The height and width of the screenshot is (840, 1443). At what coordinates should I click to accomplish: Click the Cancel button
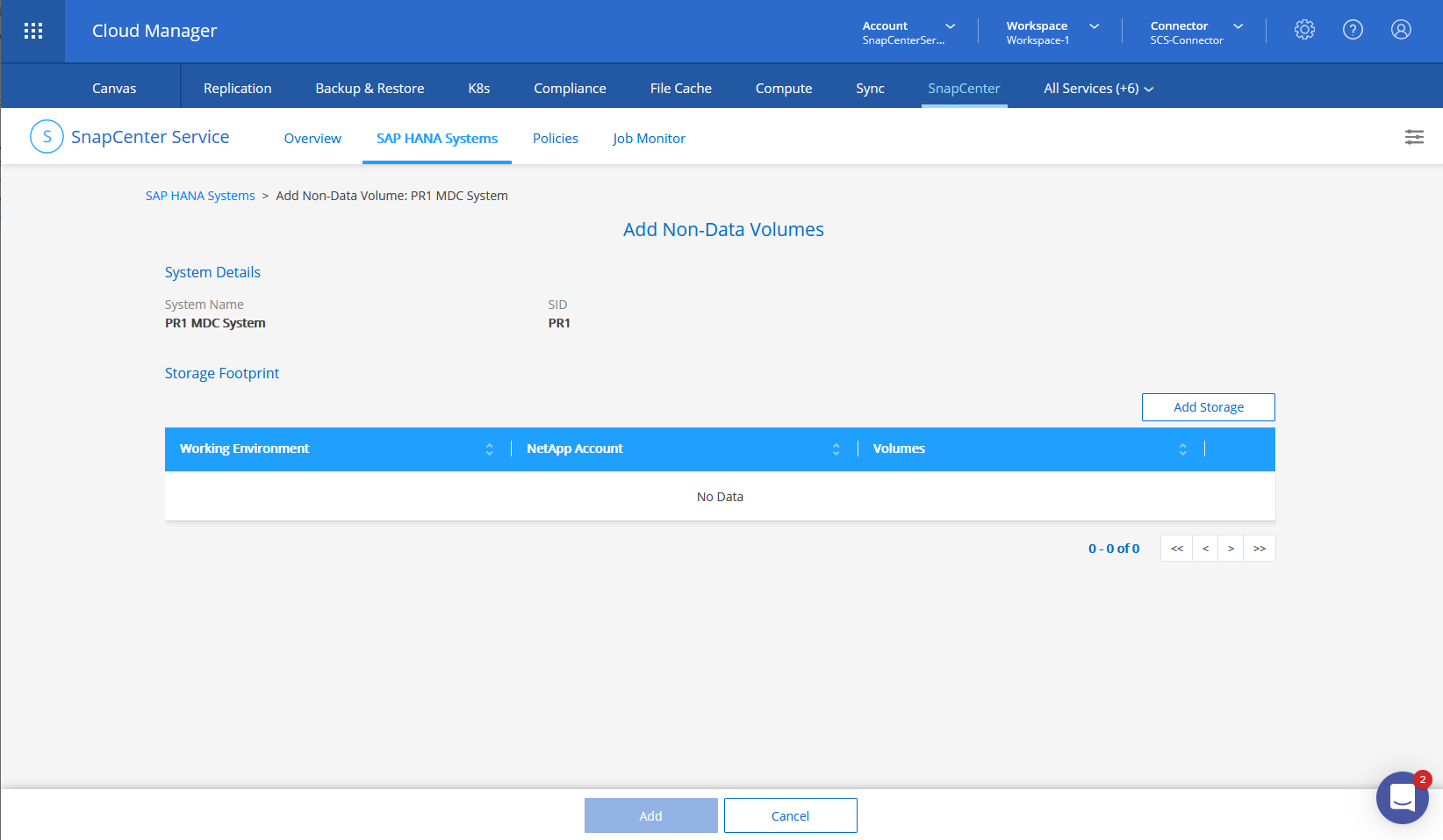coord(790,815)
